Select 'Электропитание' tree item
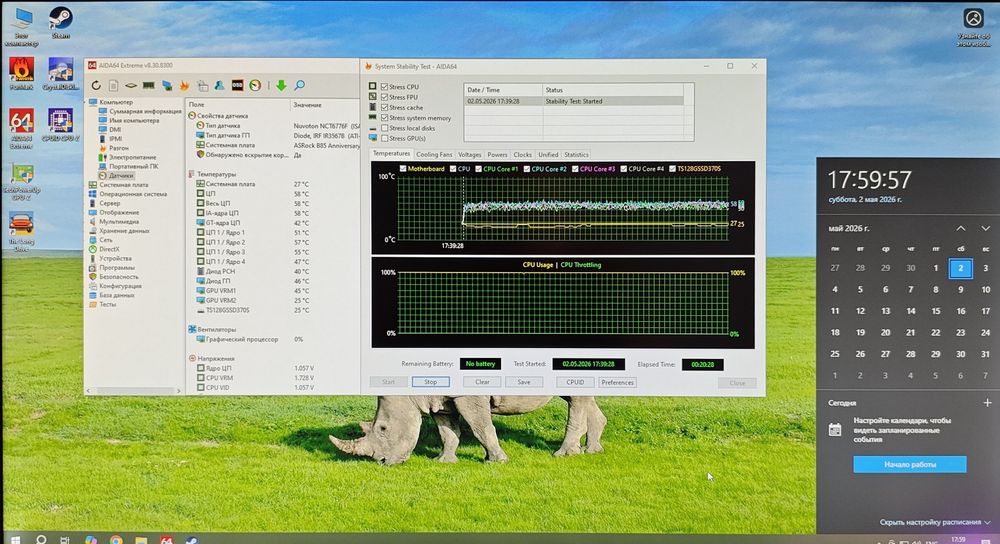 pyautogui.click(x=132, y=157)
